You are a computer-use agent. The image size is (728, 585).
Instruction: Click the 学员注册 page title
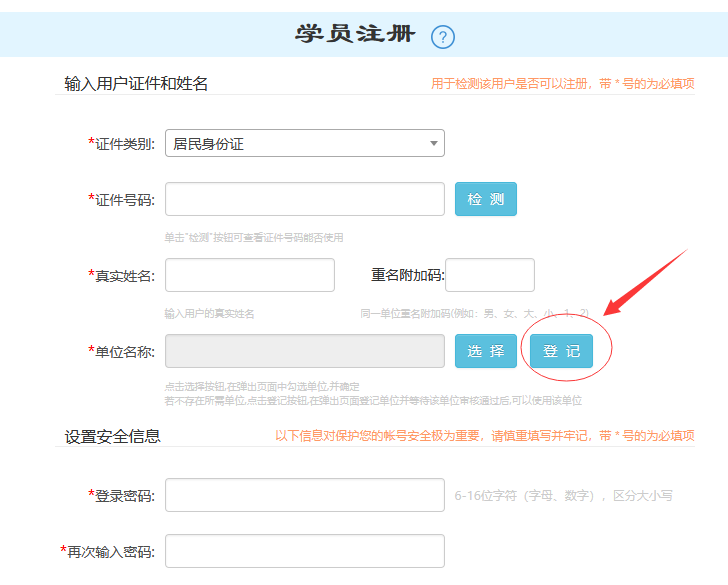(355, 35)
